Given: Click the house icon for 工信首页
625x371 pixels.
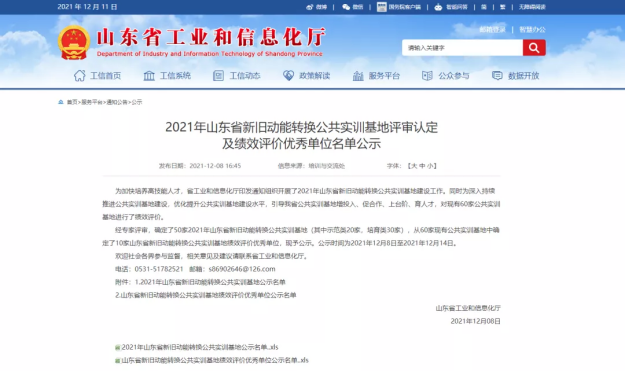Looking at the screenshot, I should tap(80, 75).
